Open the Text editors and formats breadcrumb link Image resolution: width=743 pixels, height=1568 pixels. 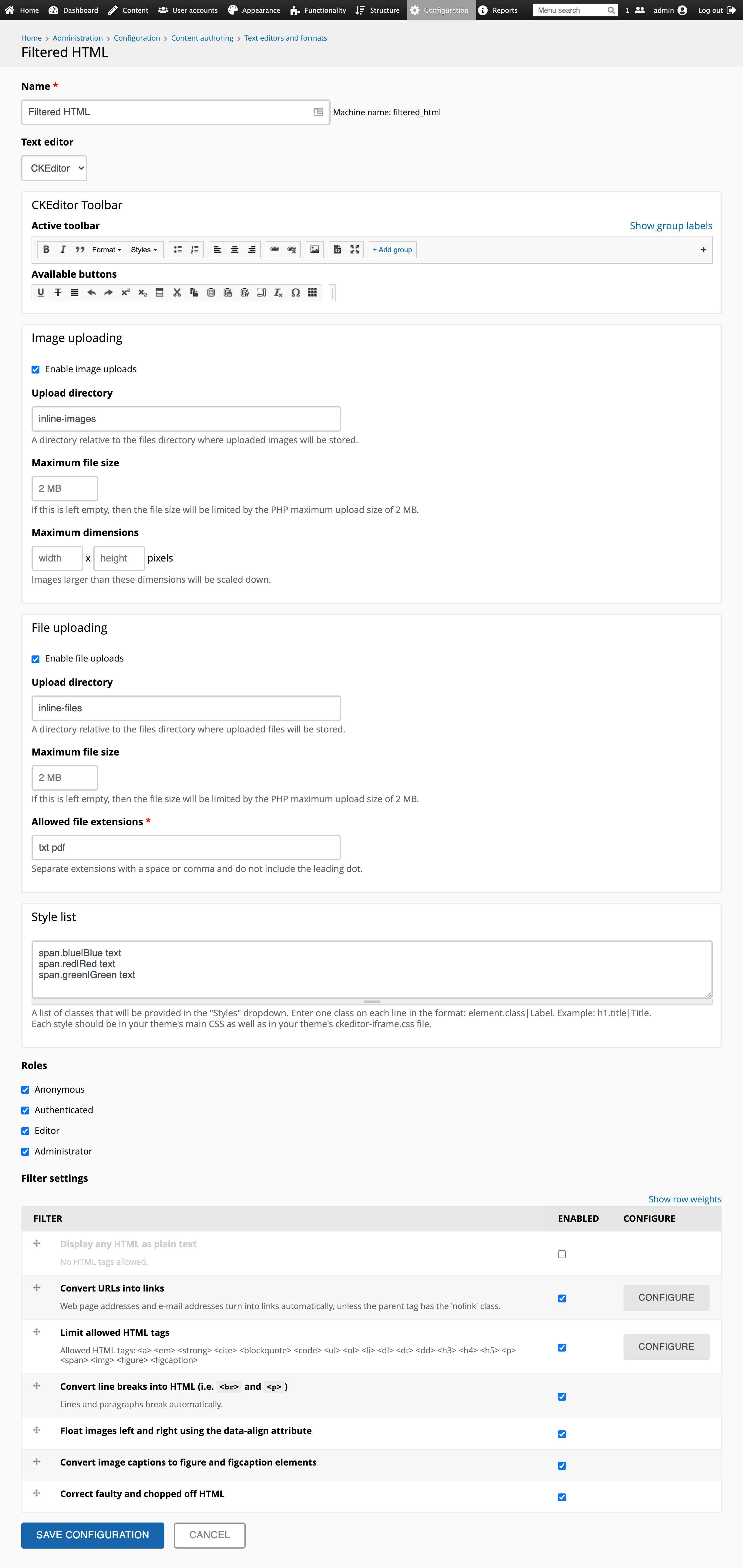tap(285, 38)
